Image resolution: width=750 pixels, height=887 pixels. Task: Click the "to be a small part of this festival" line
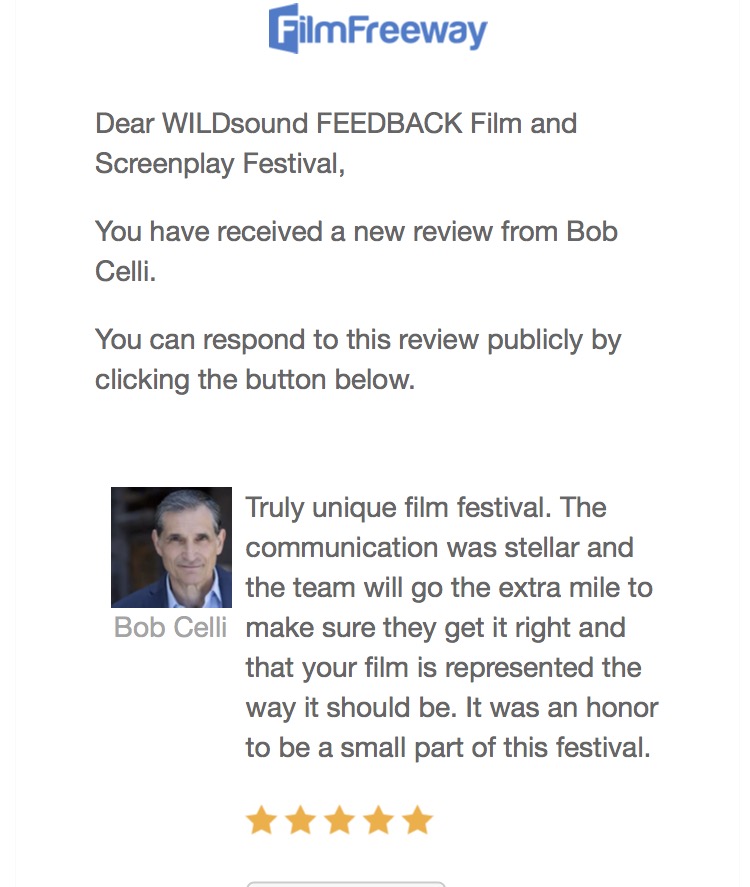click(448, 748)
